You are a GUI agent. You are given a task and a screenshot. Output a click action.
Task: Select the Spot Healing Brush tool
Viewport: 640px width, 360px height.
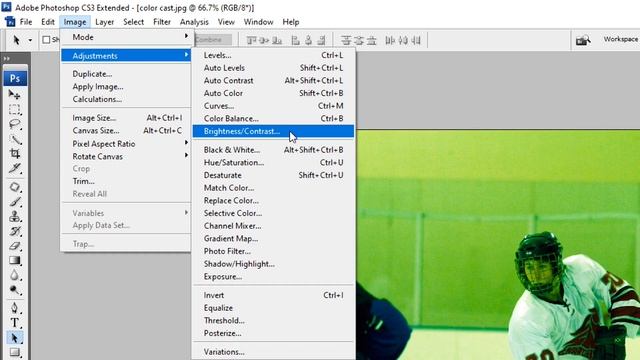tap(14, 187)
